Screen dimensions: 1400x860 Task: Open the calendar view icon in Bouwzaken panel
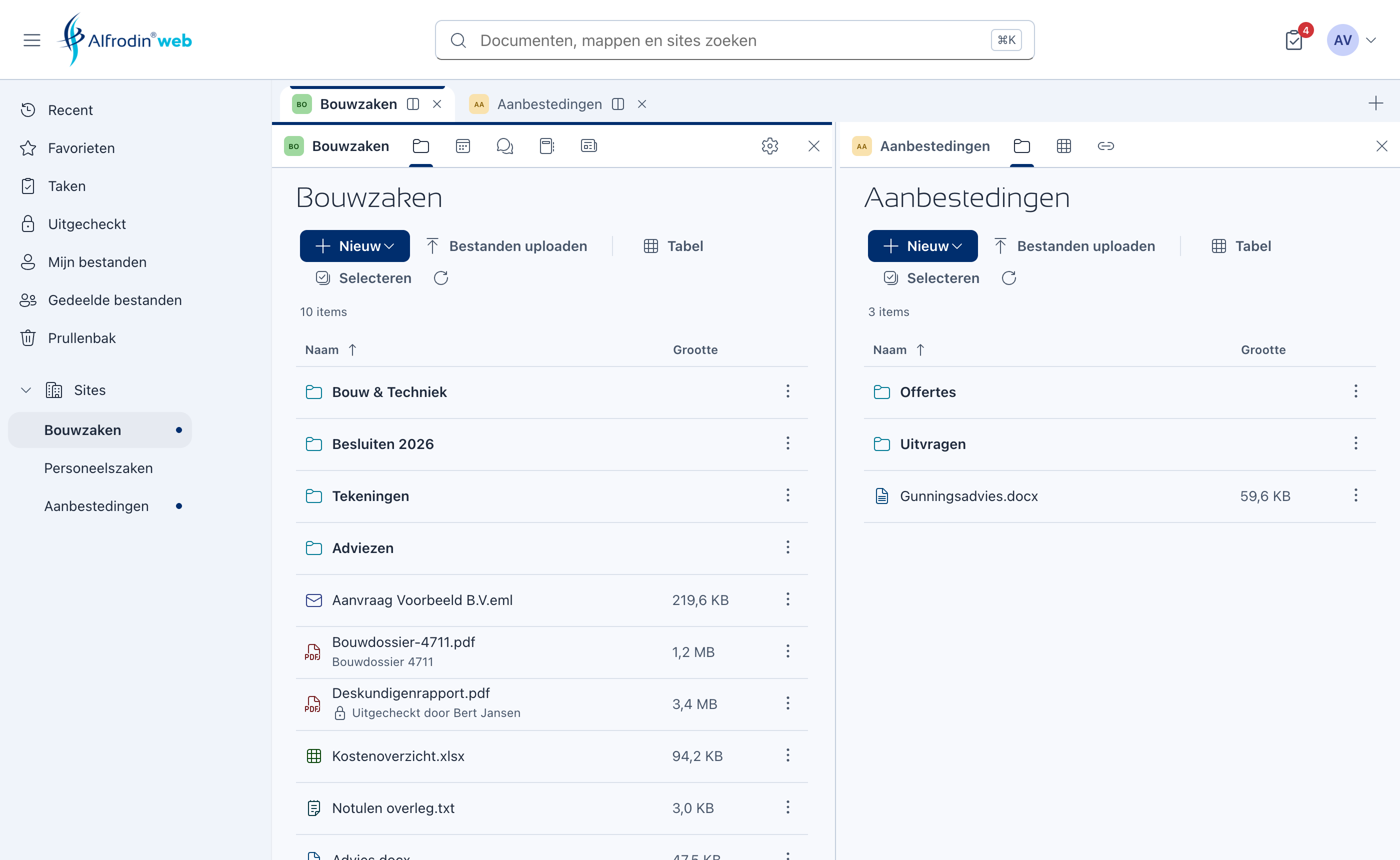(463, 146)
